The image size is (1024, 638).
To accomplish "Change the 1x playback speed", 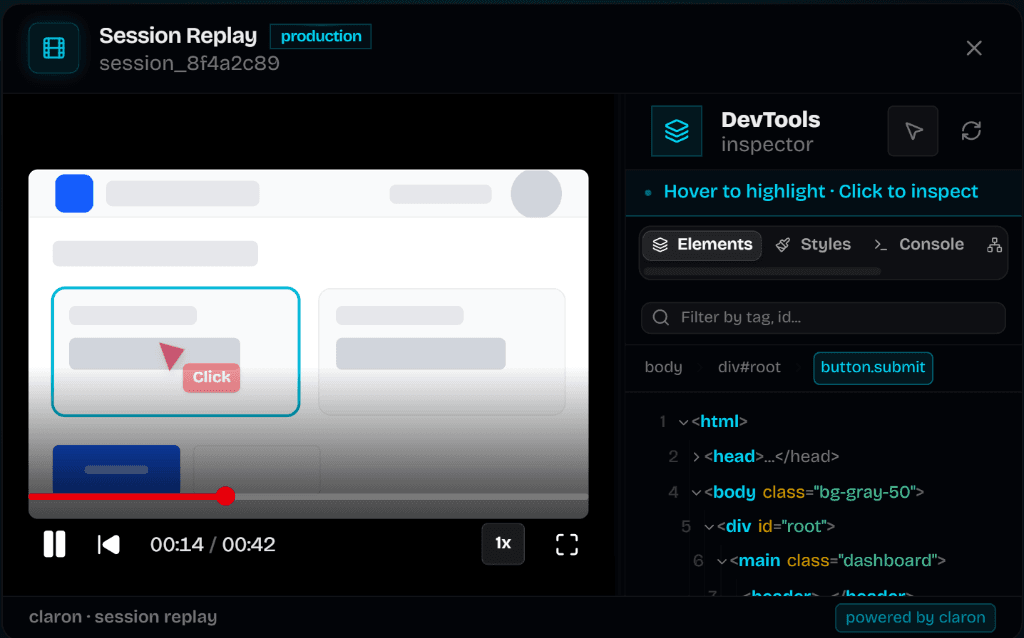I will pos(503,543).
